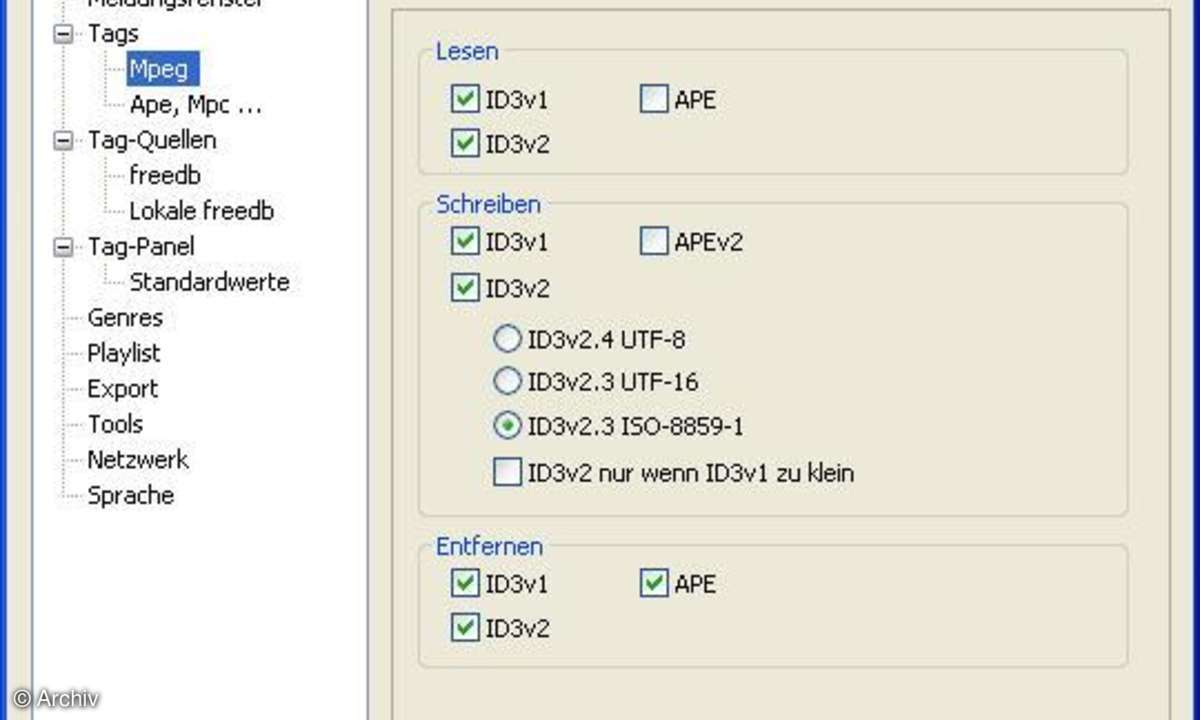Select the Export tree item

122,389
